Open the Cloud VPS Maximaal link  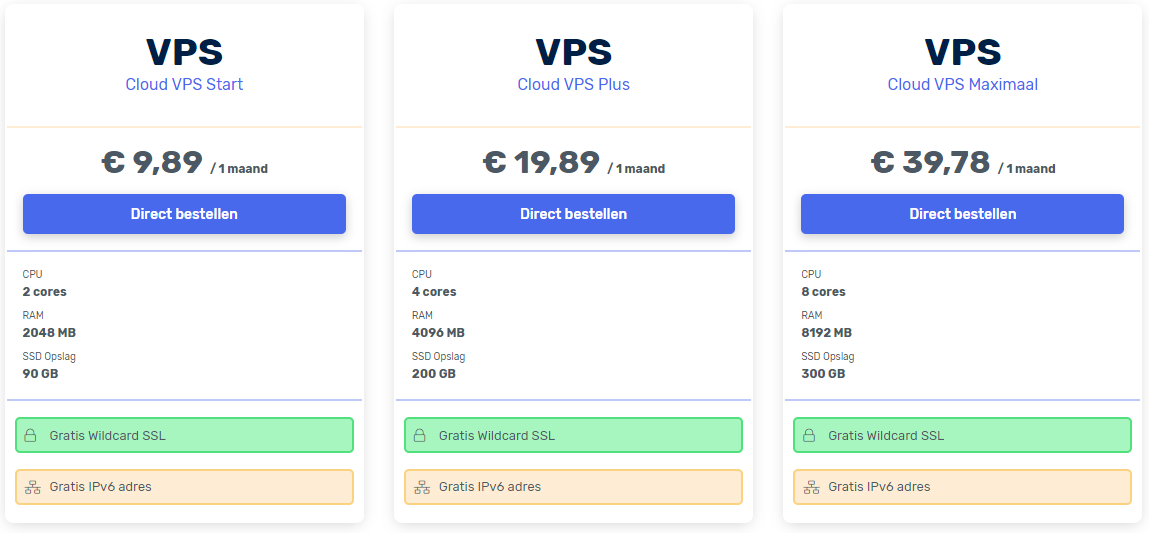click(x=962, y=84)
